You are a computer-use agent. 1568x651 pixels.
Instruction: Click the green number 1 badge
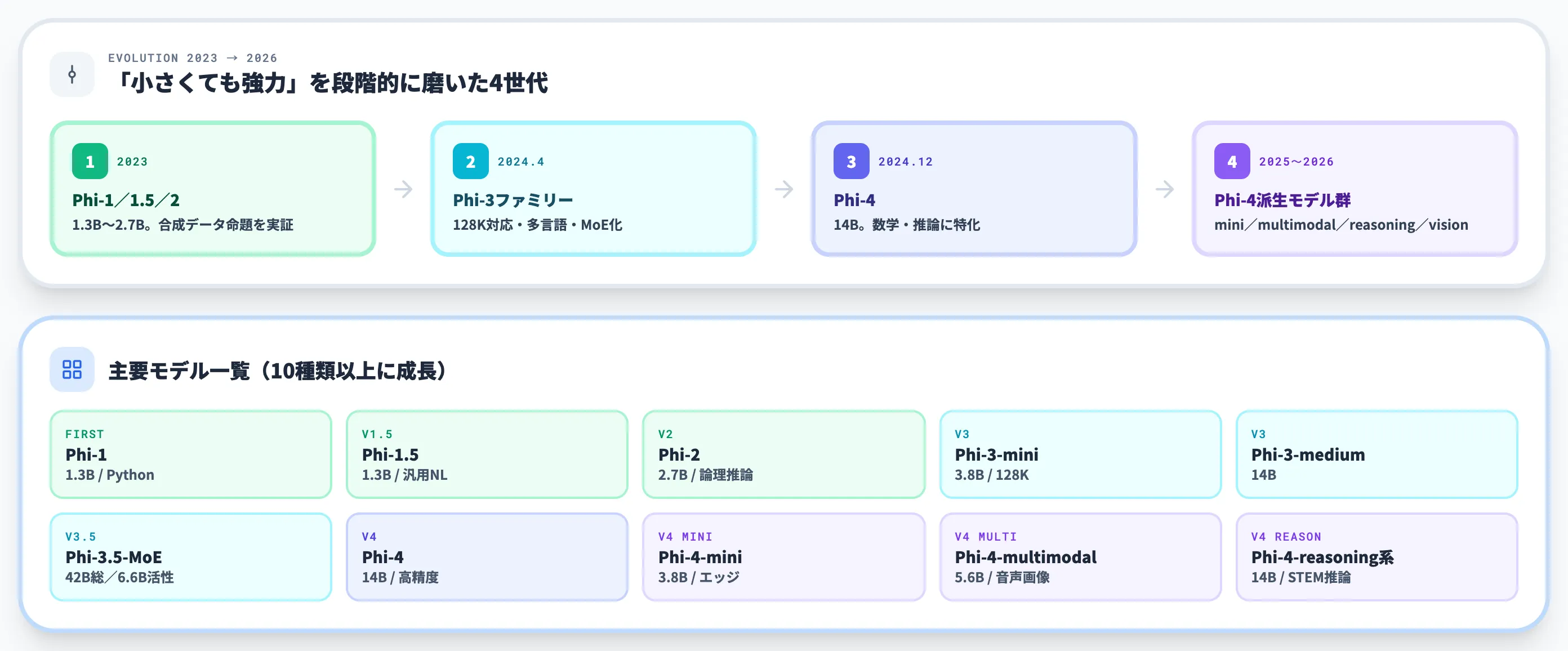[90, 161]
